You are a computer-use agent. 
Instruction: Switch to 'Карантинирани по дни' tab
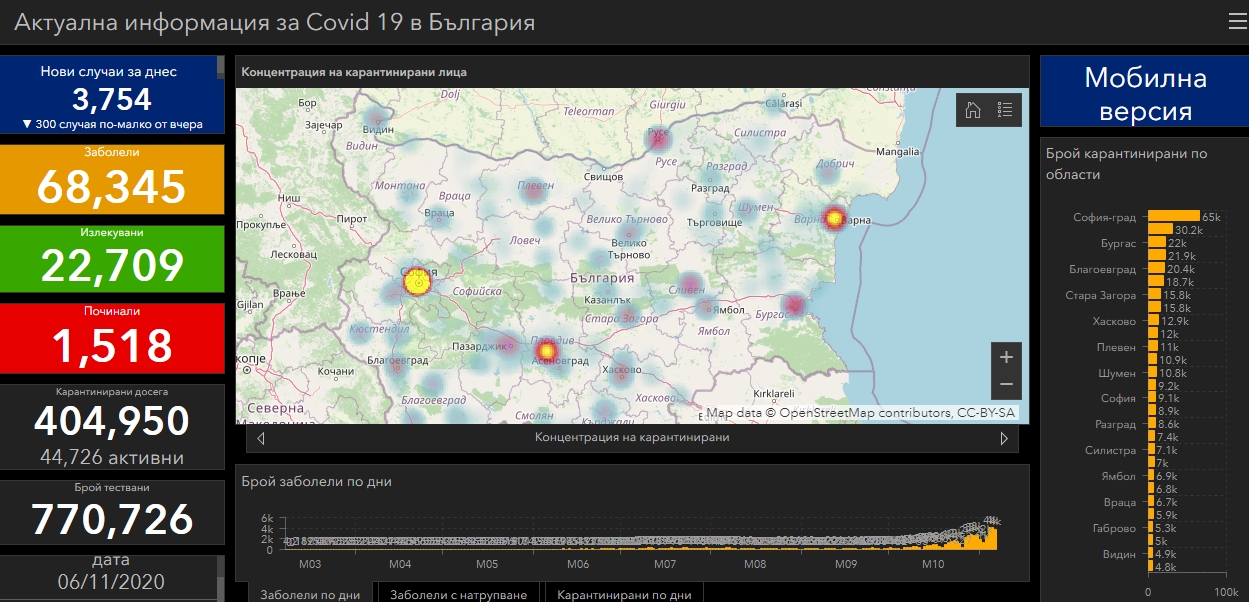point(624,594)
